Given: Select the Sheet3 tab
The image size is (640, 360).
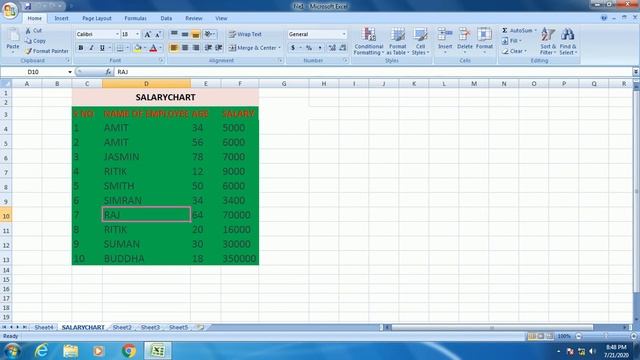Looking at the screenshot, I should pyautogui.click(x=150, y=327).
